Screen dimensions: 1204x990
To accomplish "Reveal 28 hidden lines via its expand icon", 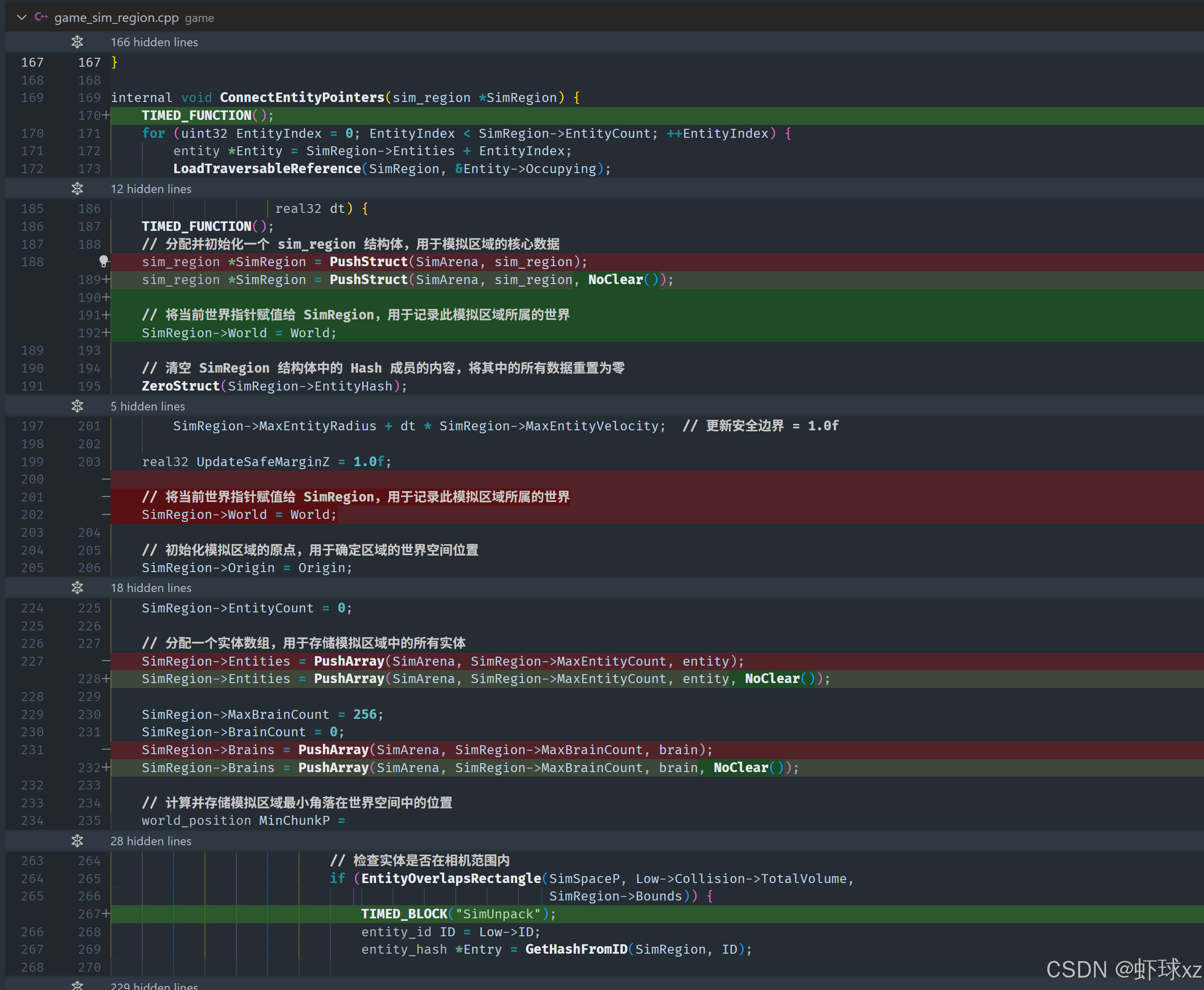I will (78, 841).
